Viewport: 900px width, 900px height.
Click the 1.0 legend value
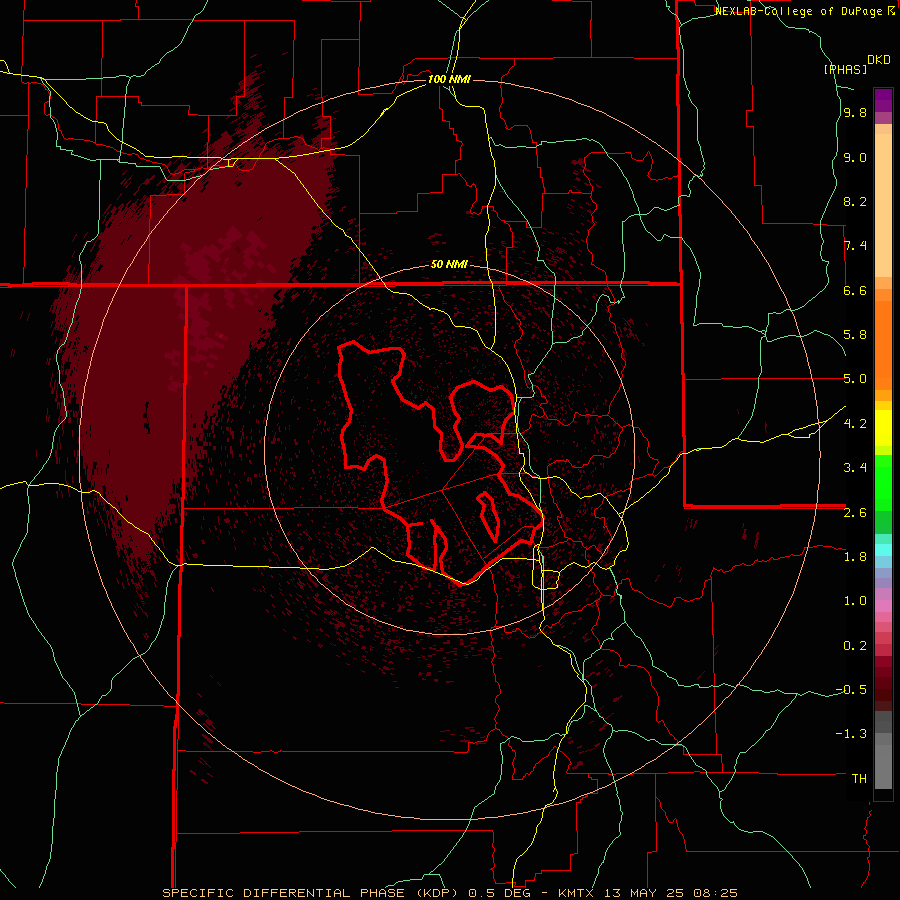tap(855, 601)
